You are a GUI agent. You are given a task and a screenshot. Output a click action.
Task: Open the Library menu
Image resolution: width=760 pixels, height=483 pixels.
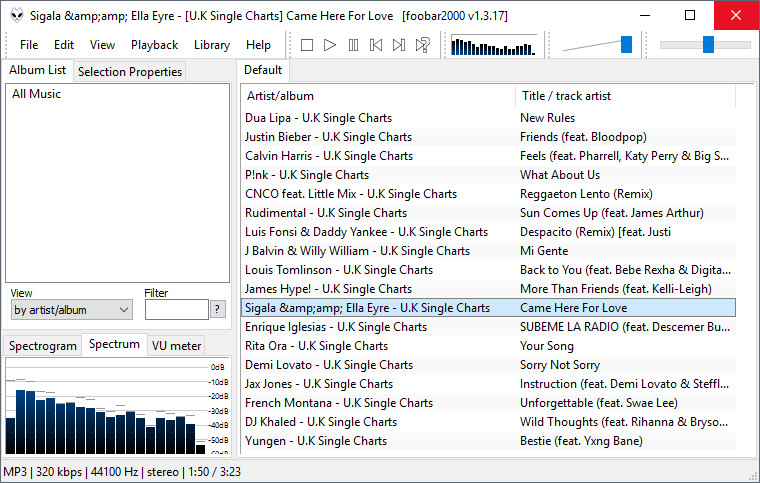click(x=211, y=45)
